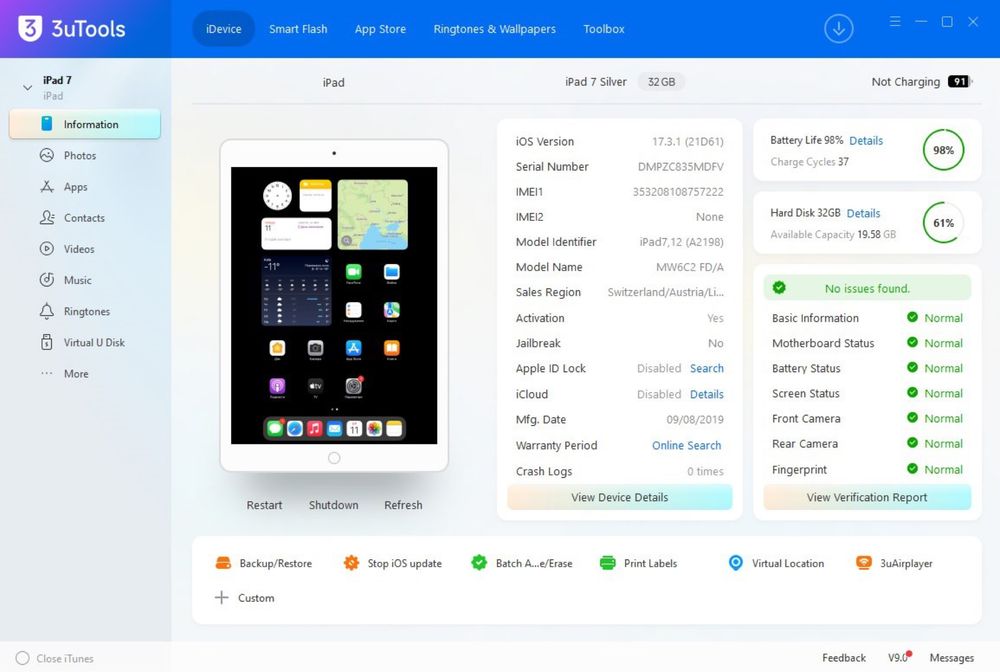Click the model identifier iPad7,12 (A2198)
Screen dimensions: 1000x672
(x=682, y=242)
